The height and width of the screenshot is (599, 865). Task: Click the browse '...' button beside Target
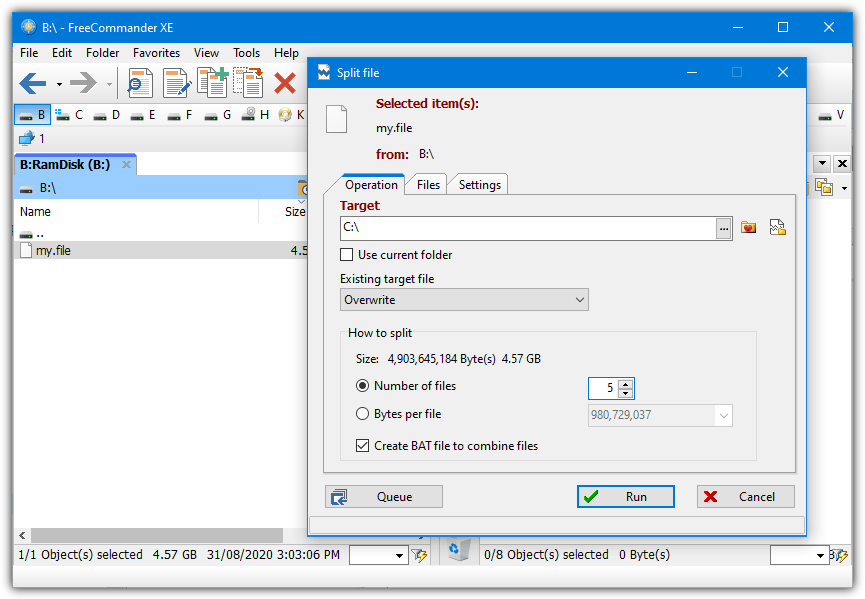pyautogui.click(x=724, y=228)
